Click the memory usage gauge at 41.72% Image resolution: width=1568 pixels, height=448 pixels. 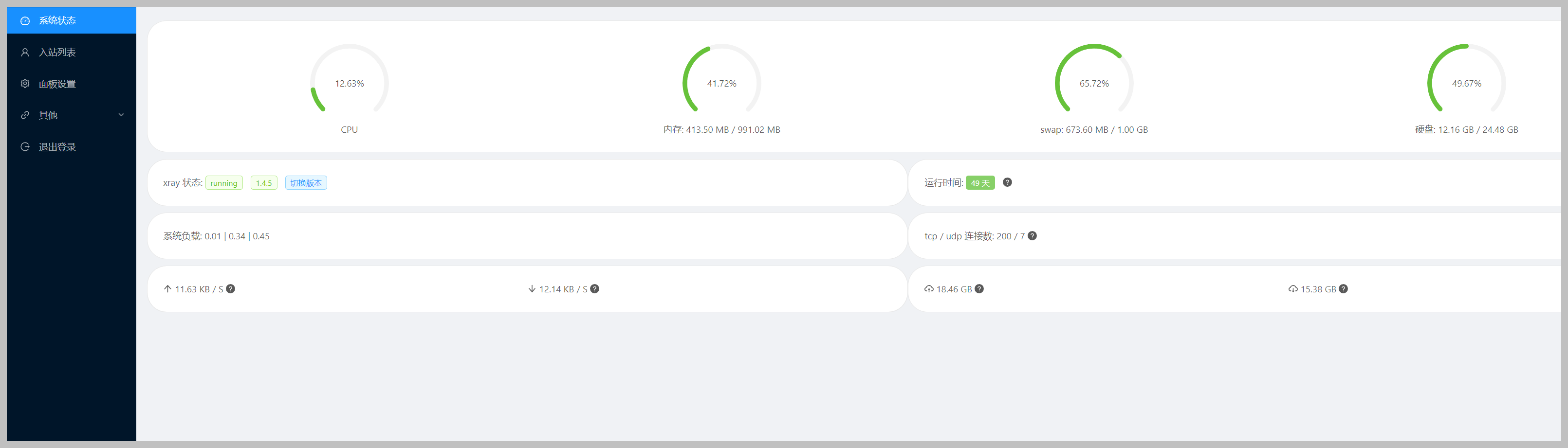click(x=722, y=79)
